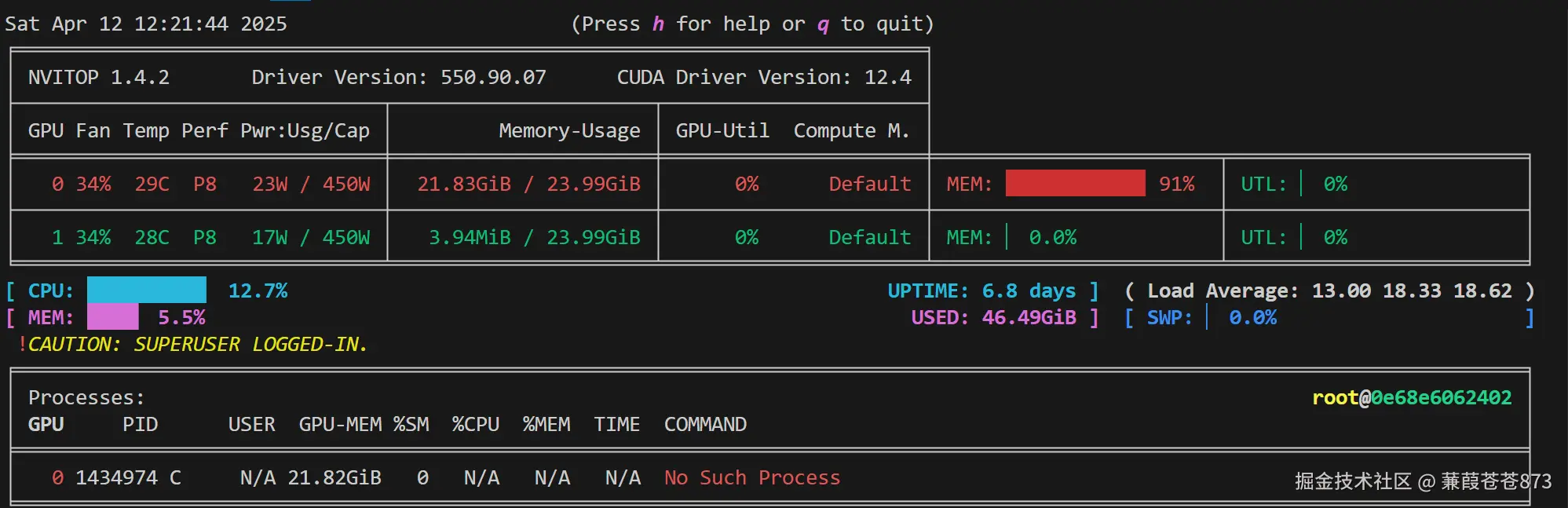The width and height of the screenshot is (1568, 508).
Task: Click the NVITOP 1.4.2 version label
Action: [x=99, y=77]
